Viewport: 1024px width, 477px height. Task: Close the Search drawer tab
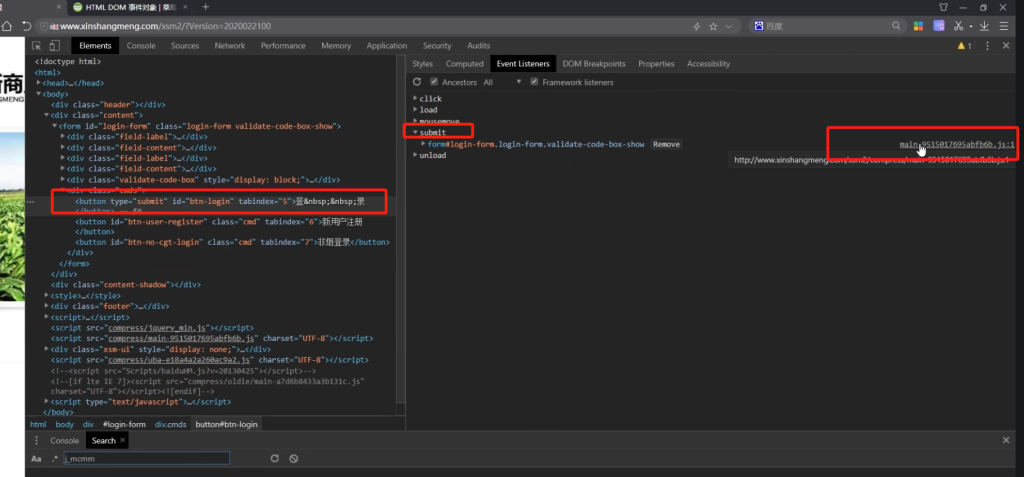(122, 440)
